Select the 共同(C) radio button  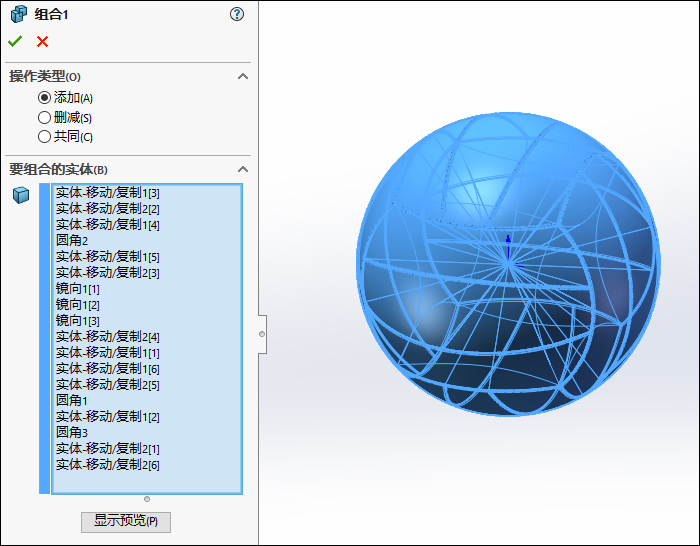44,136
